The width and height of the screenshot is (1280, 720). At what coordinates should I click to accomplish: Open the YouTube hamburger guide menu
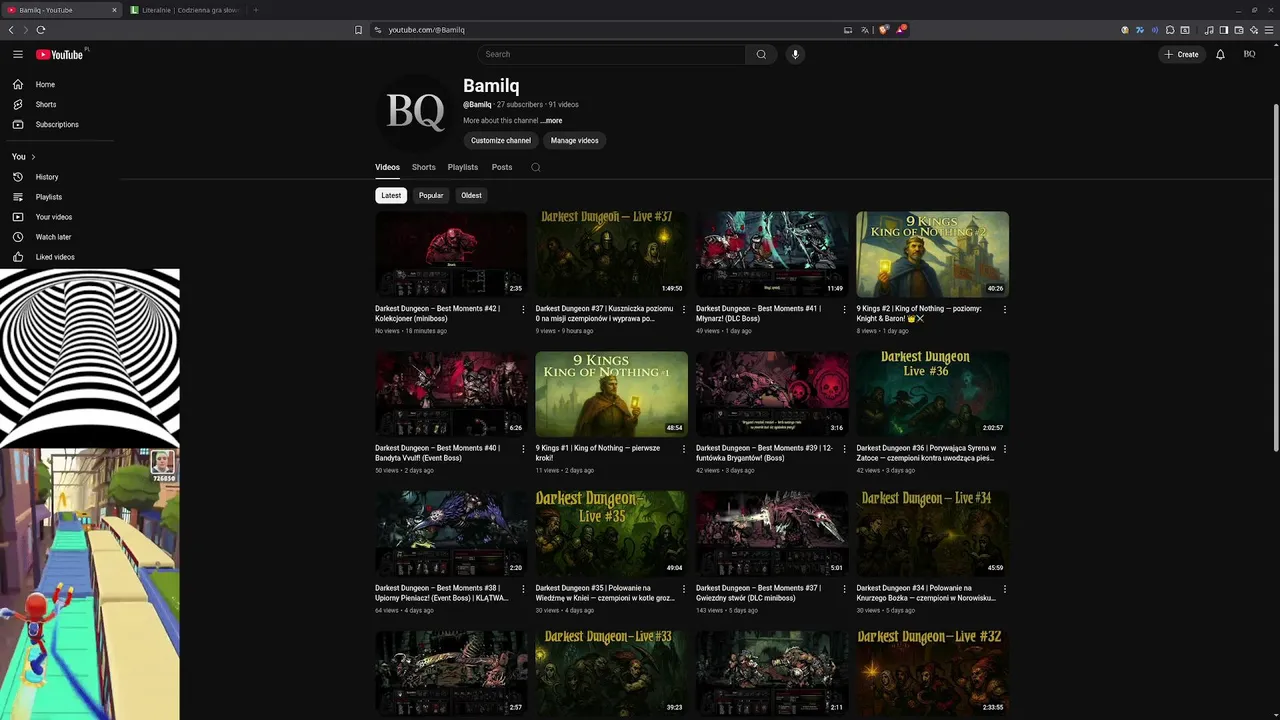coord(17,54)
